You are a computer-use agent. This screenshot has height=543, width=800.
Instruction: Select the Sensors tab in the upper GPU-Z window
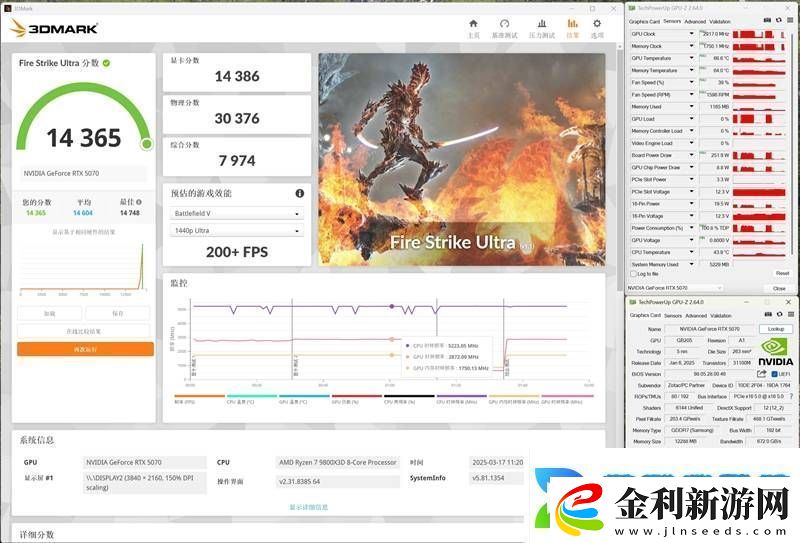[672, 21]
